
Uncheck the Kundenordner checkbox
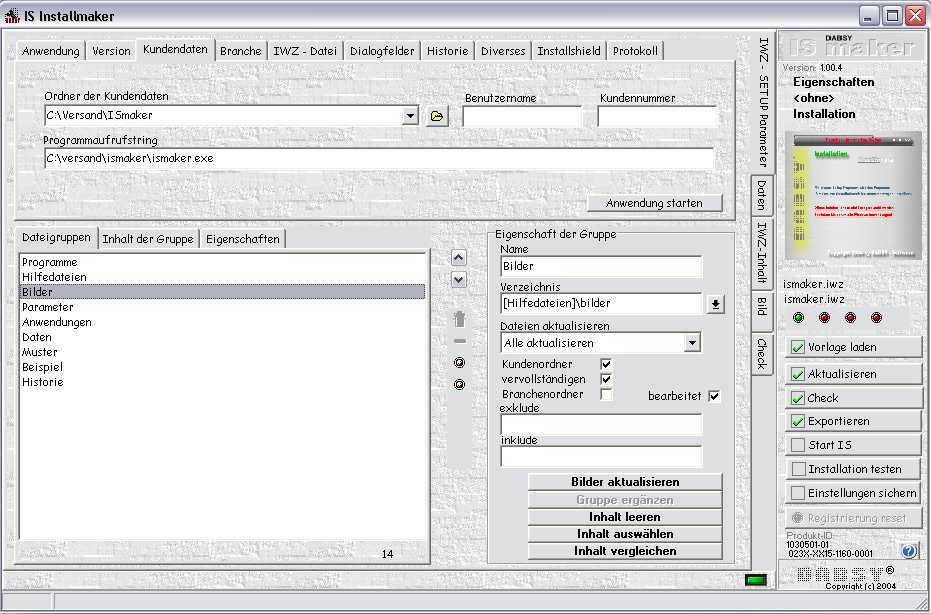click(x=606, y=364)
